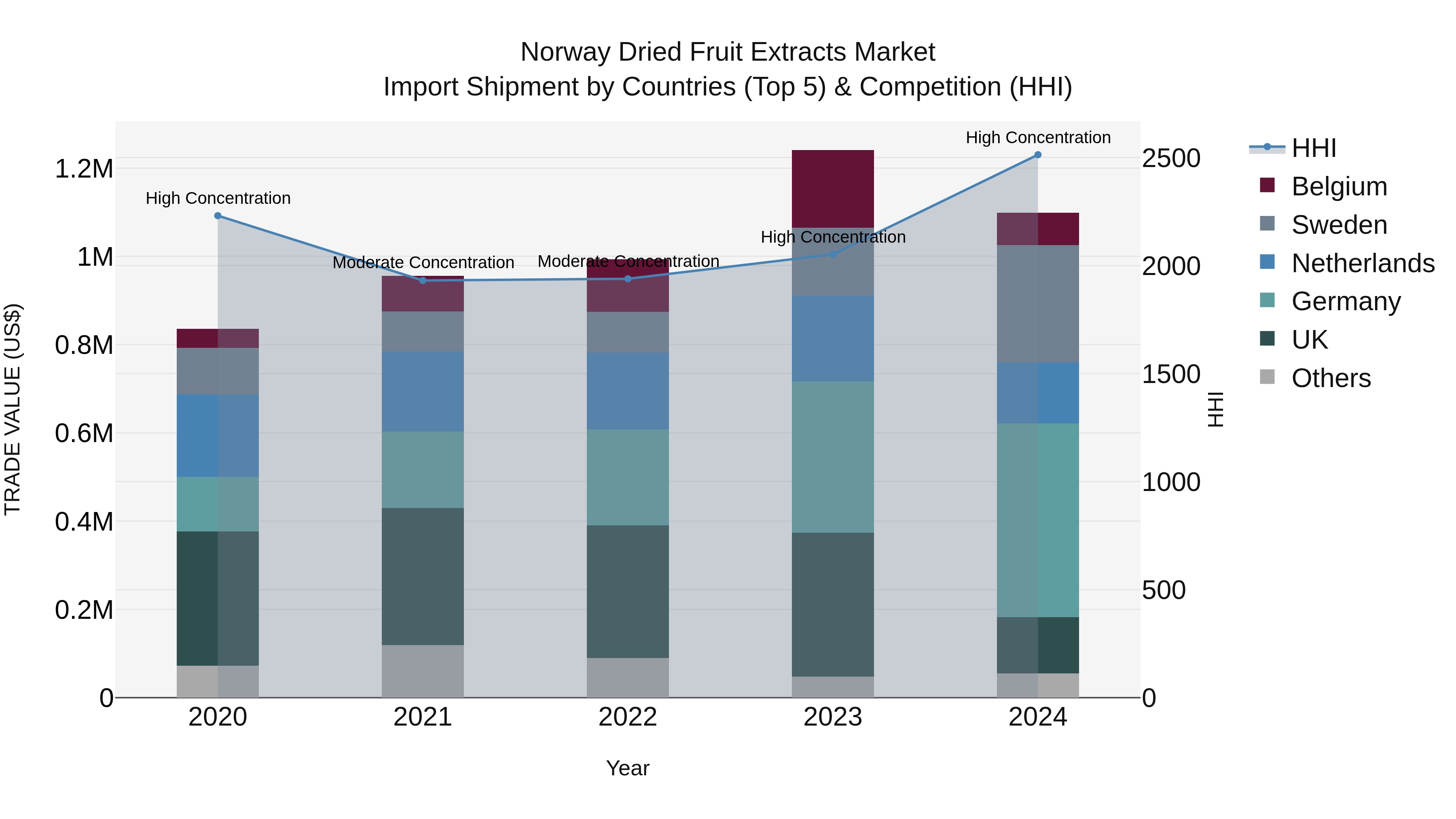The width and height of the screenshot is (1456, 819).
Task: Click the 2022 x-axis label
Action: pos(627,717)
